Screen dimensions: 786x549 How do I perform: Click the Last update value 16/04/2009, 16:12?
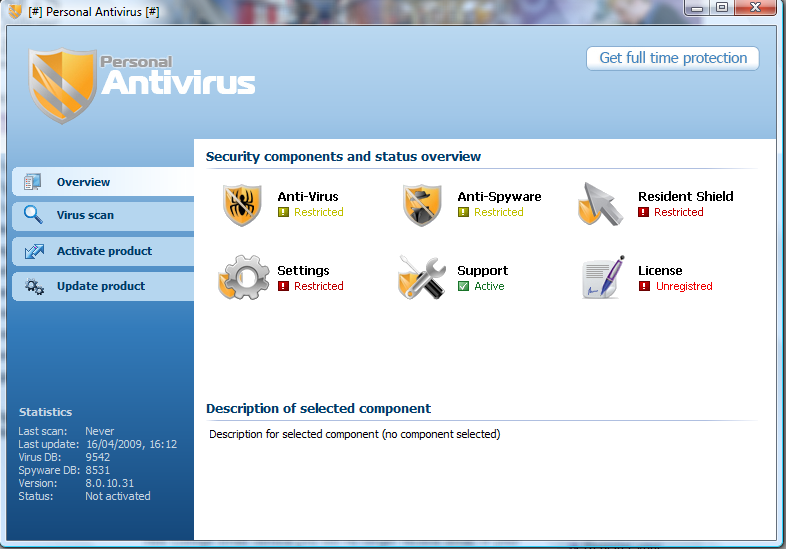pyautogui.click(x=131, y=444)
